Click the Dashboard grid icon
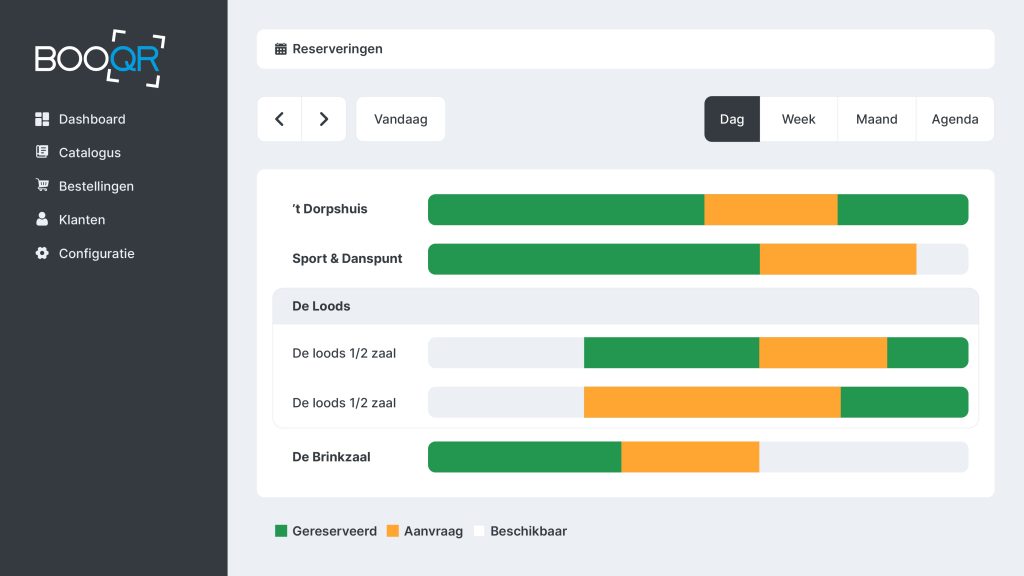The image size is (1024, 576). click(x=42, y=119)
